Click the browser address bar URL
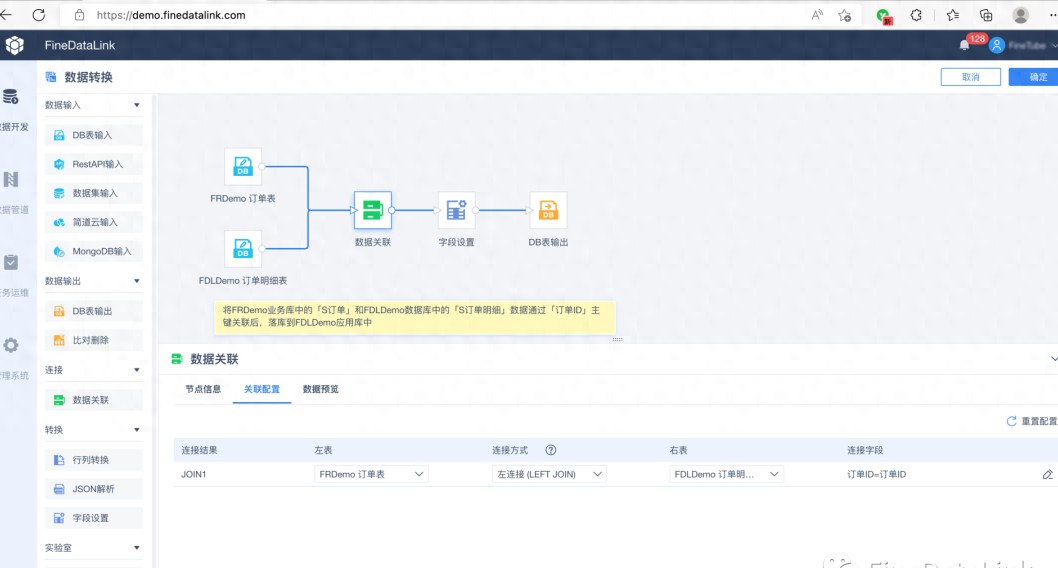The width and height of the screenshot is (1058, 568). 171,15
